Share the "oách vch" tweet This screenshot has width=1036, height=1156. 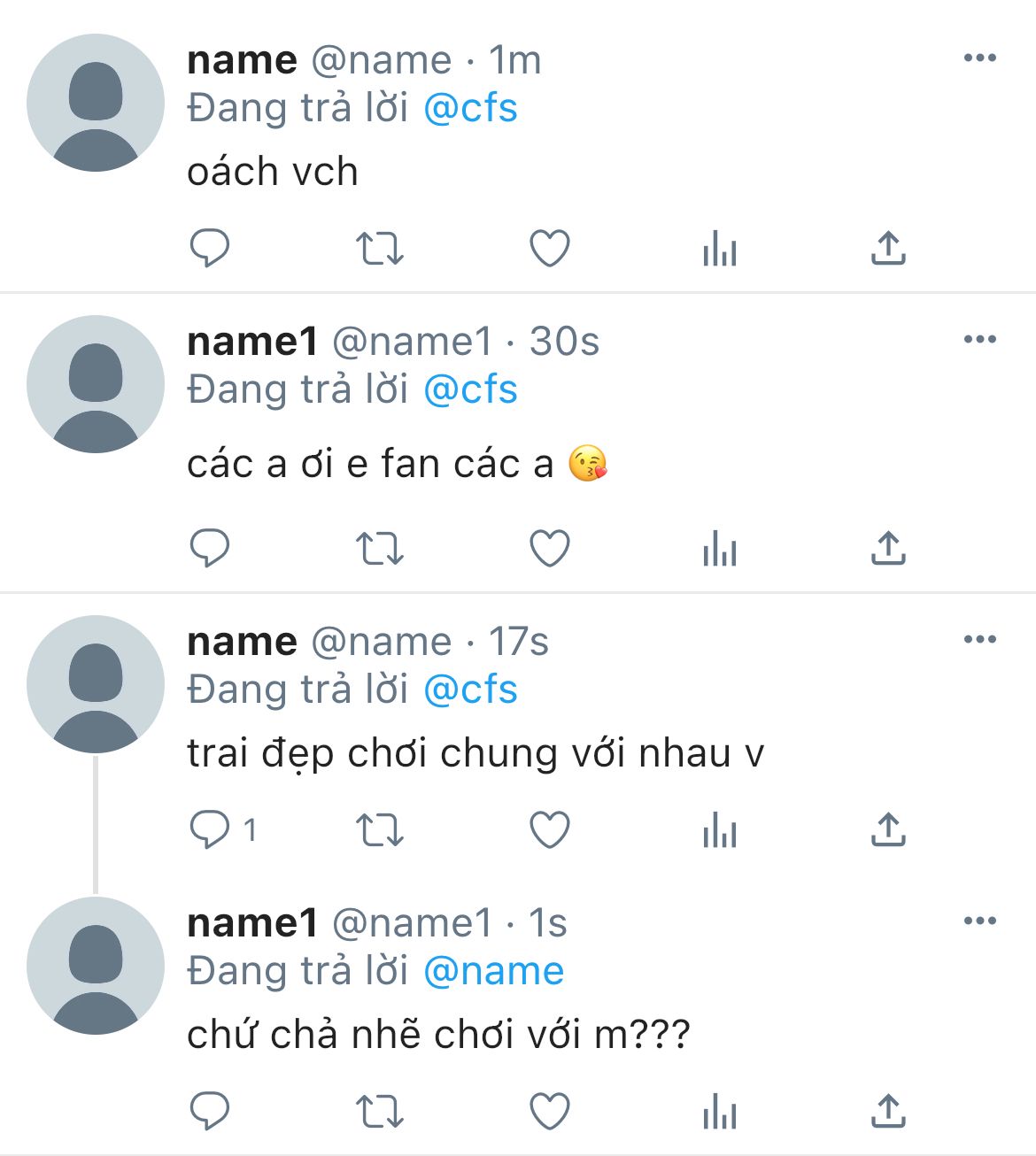(888, 249)
